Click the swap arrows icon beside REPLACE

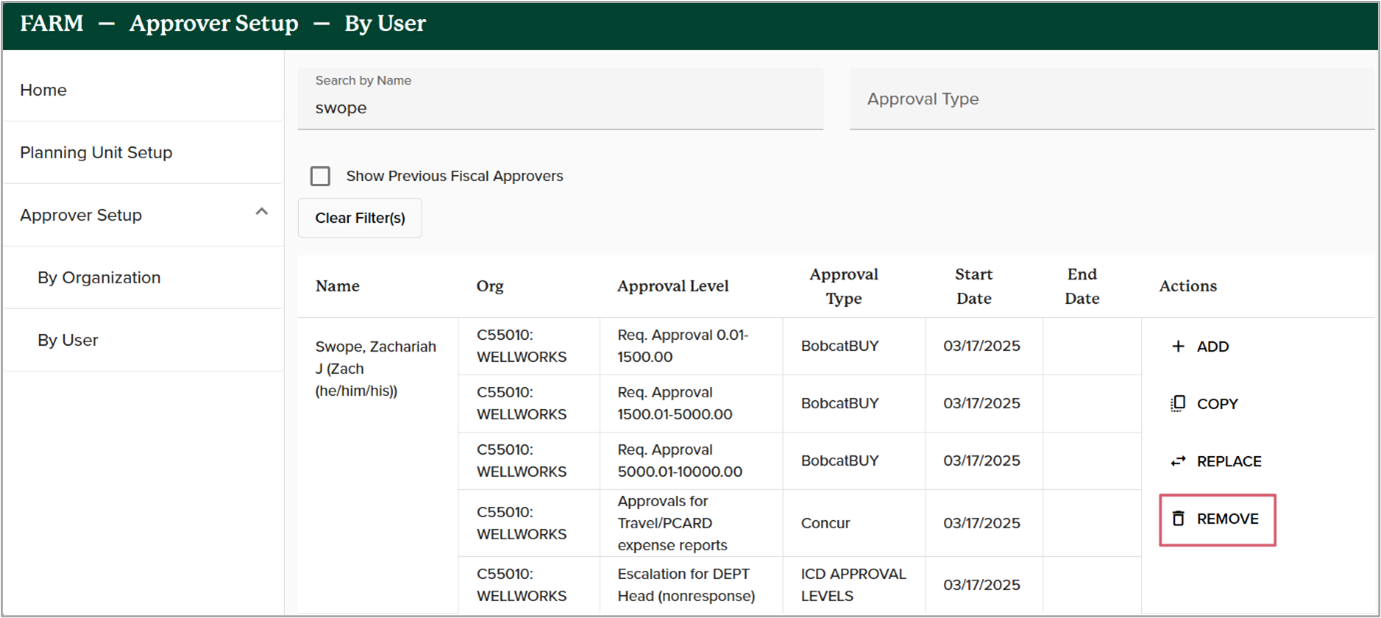point(1177,461)
